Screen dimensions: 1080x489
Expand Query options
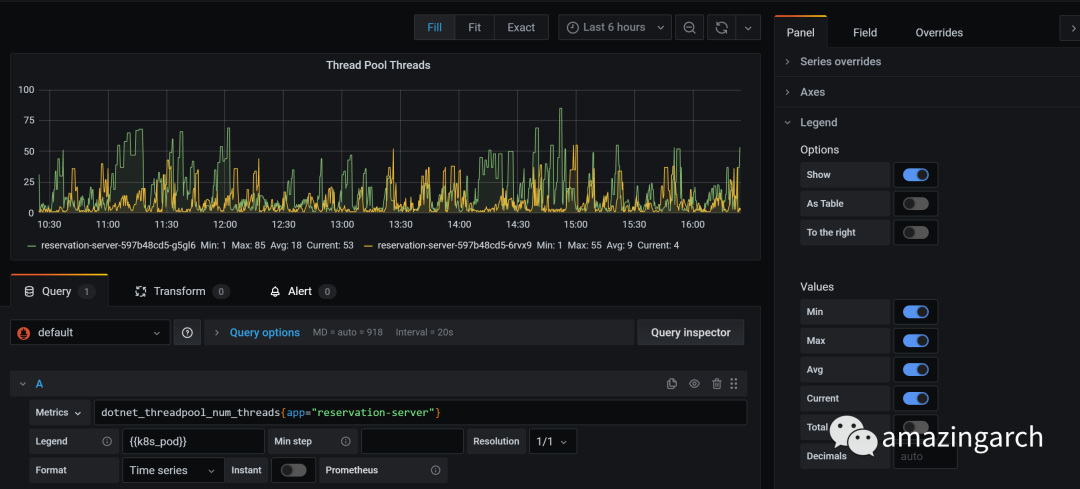coord(264,332)
